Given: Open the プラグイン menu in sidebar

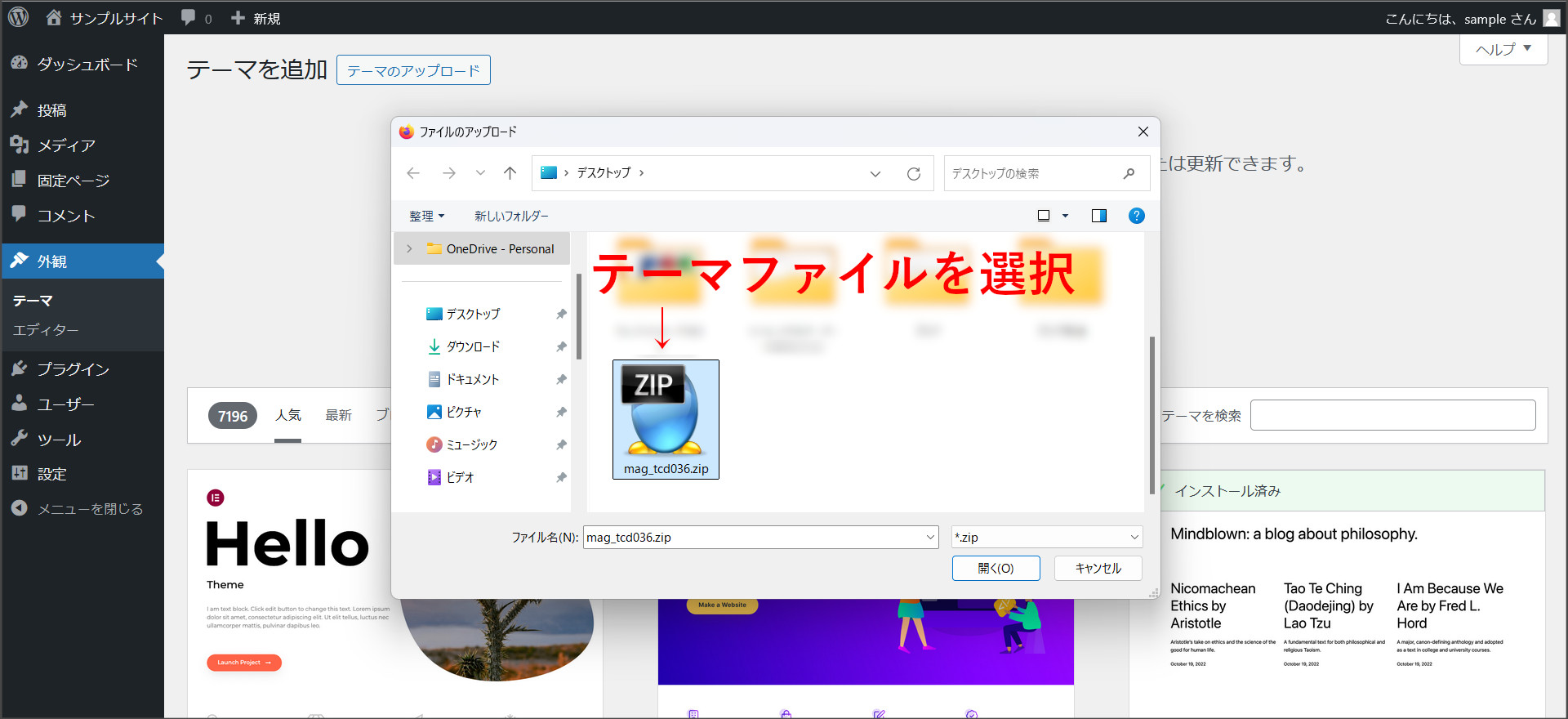Looking at the screenshot, I should pyautogui.click(x=73, y=369).
